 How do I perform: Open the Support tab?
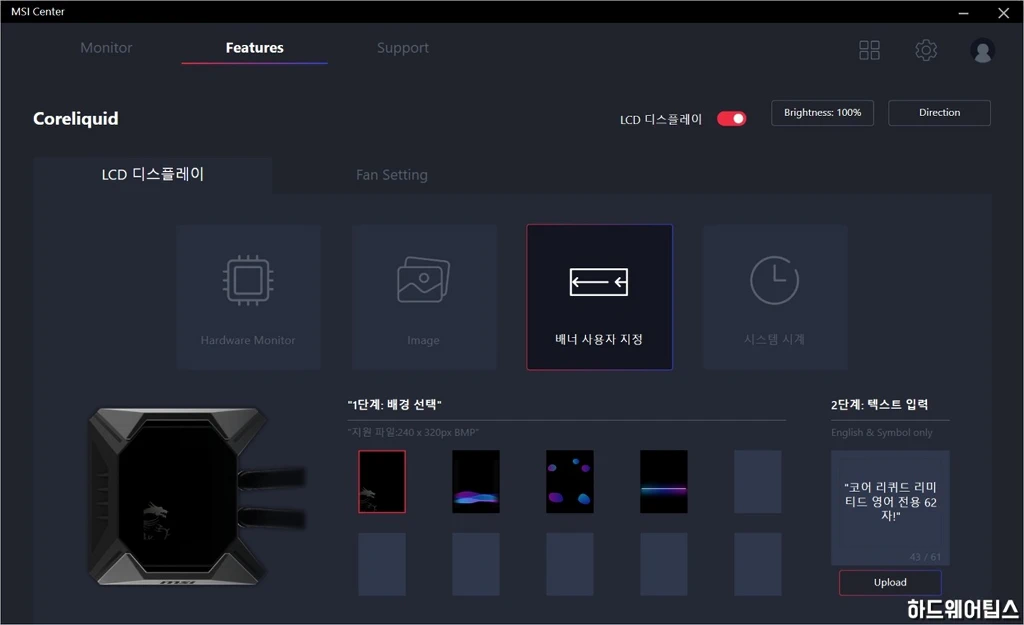pyautogui.click(x=403, y=48)
